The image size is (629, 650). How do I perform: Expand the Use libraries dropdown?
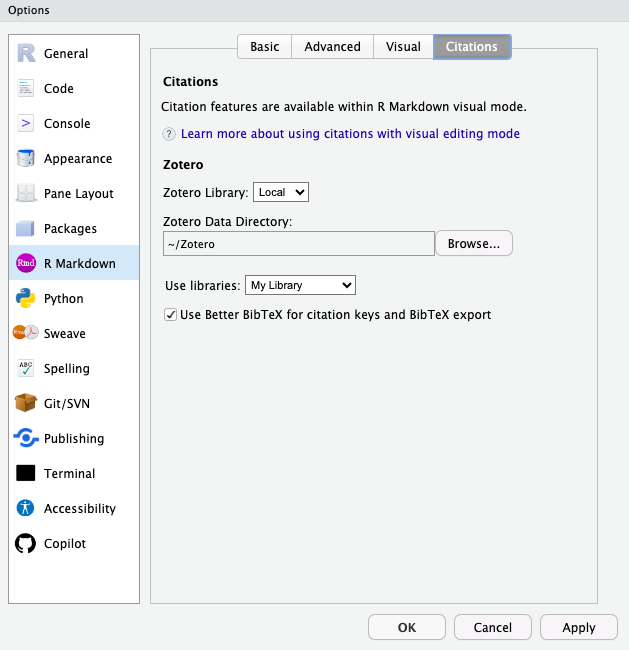tap(300, 285)
